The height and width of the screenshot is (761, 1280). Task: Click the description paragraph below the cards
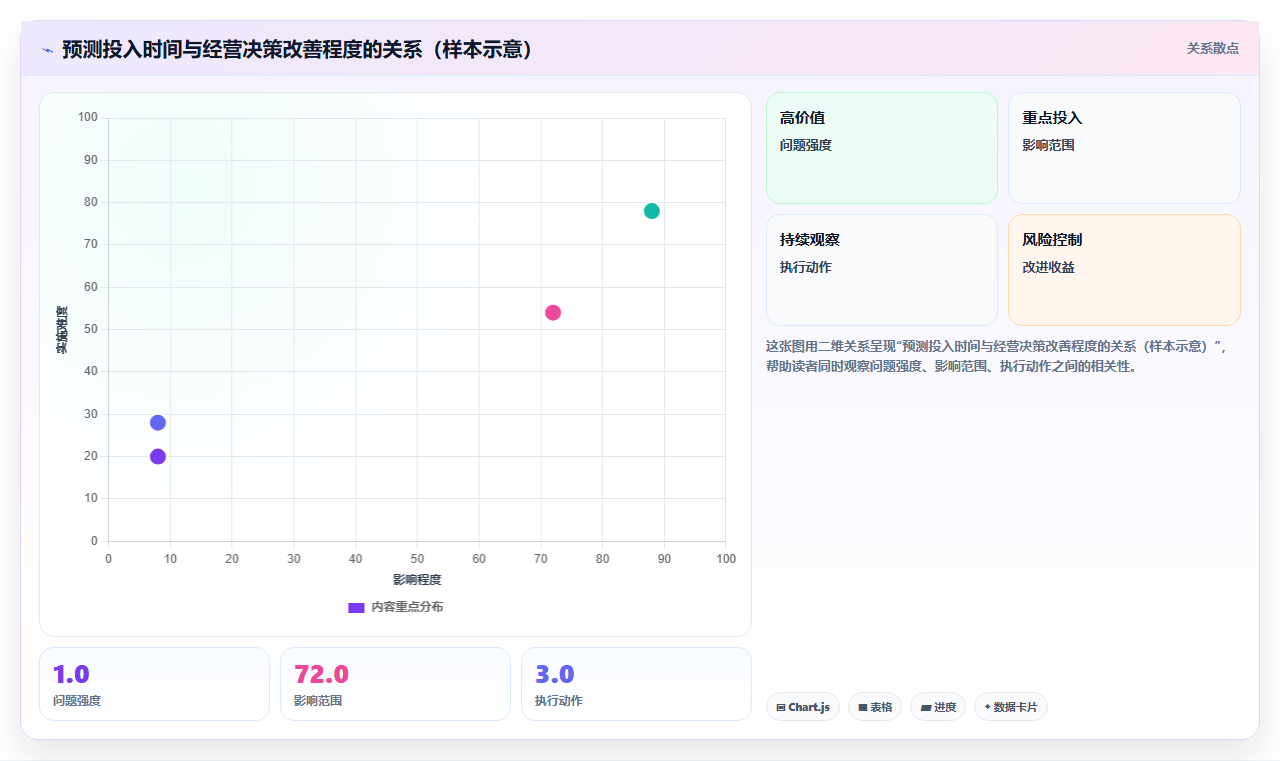[996, 356]
